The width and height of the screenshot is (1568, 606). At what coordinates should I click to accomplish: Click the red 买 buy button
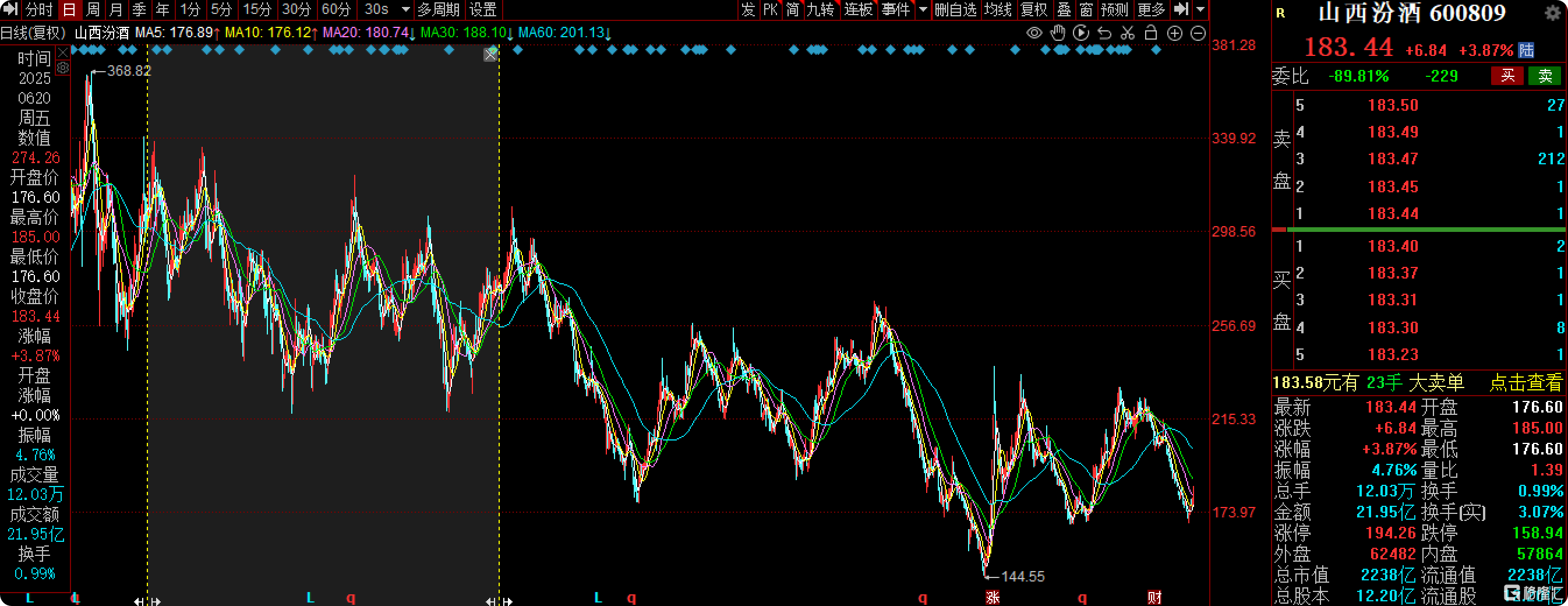(x=1507, y=76)
